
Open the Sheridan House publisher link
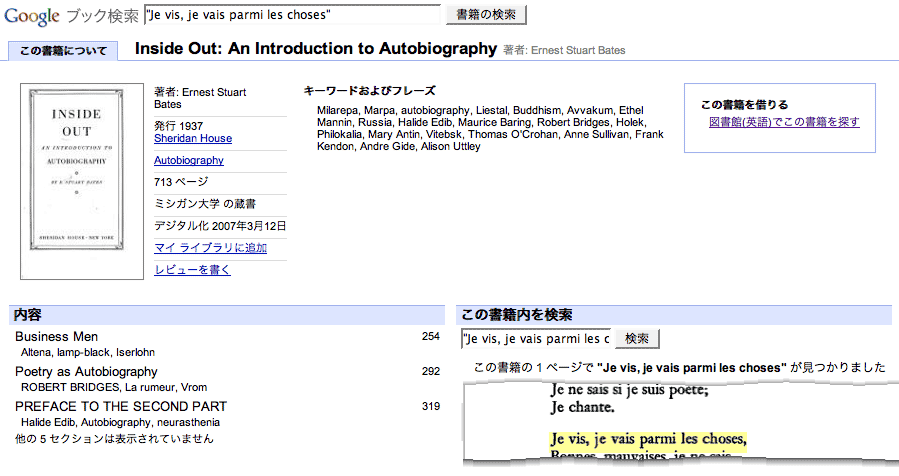(x=193, y=138)
